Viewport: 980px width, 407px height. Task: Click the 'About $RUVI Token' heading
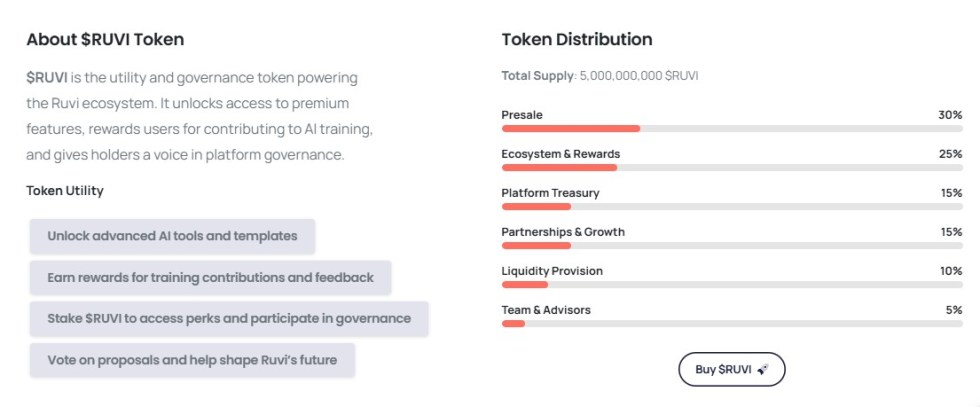(105, 40)
